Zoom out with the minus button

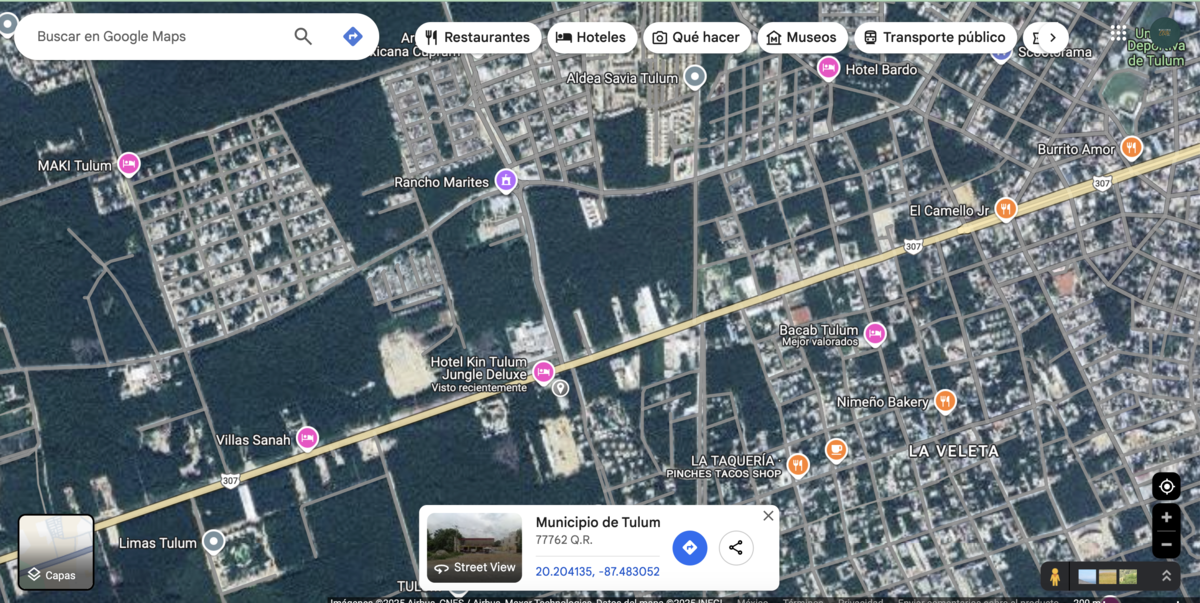pos(1166,545)
